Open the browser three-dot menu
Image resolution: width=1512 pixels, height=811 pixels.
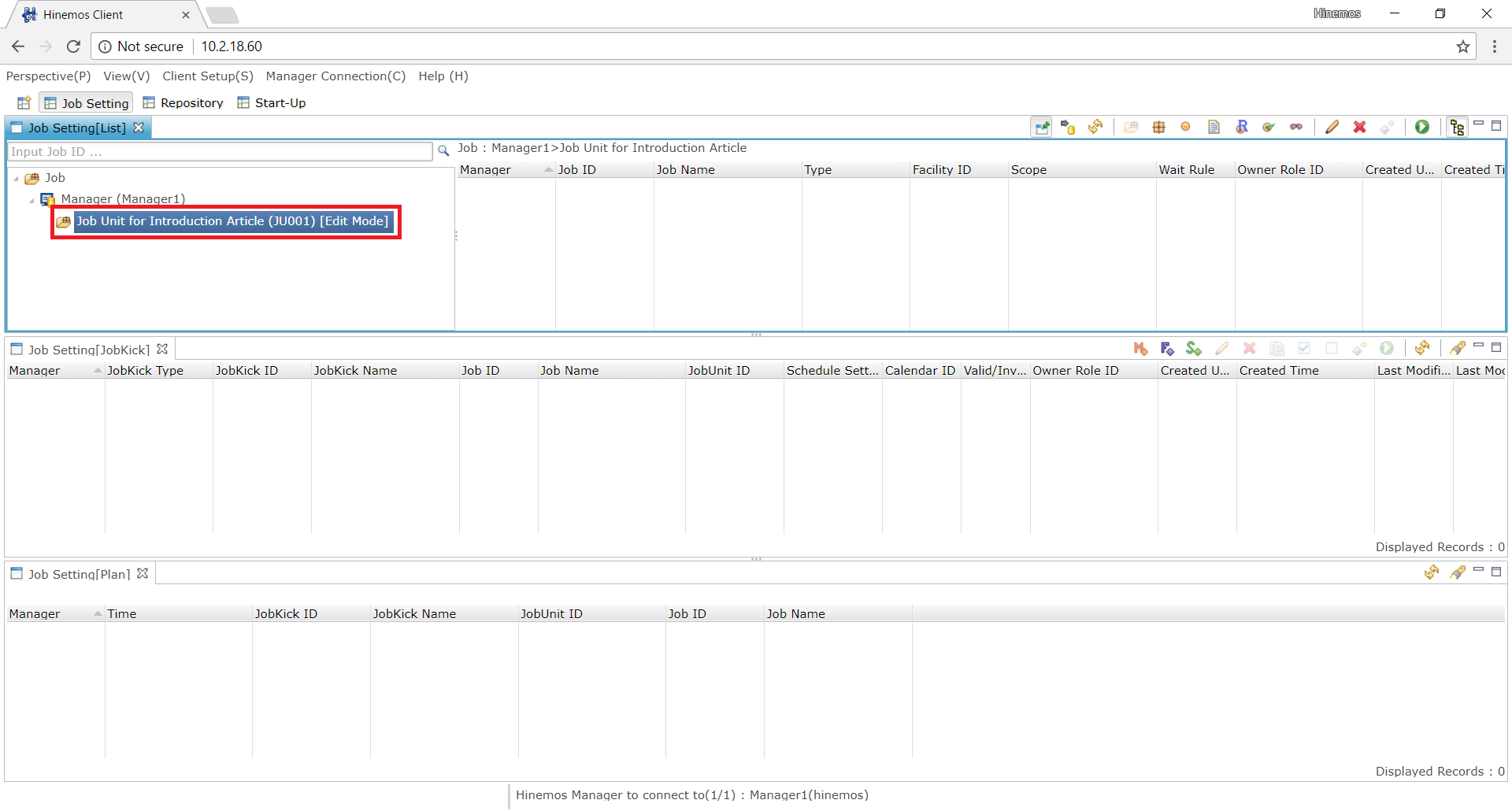1494,46
